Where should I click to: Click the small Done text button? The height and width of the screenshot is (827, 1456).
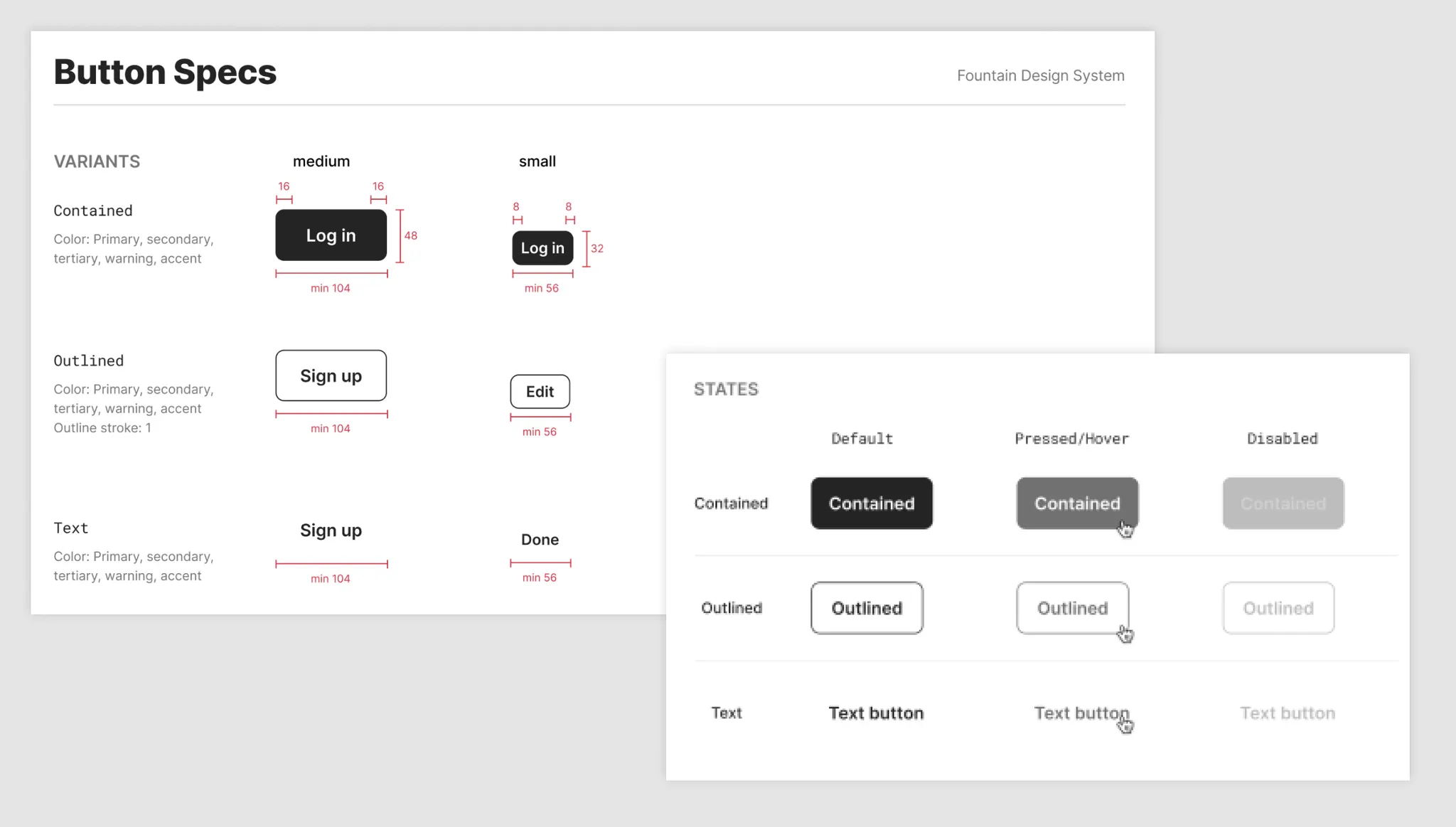(540, 540)
